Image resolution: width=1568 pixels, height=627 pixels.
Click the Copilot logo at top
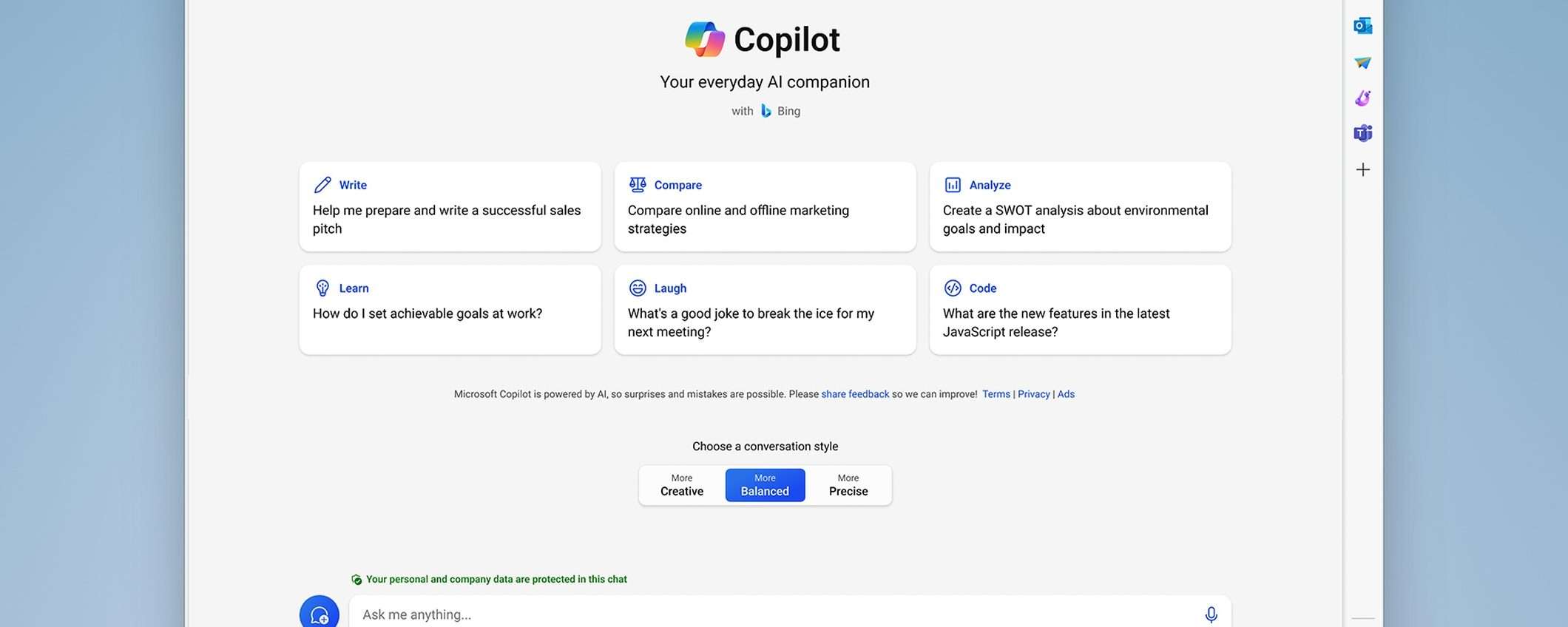tap(704, 40)
